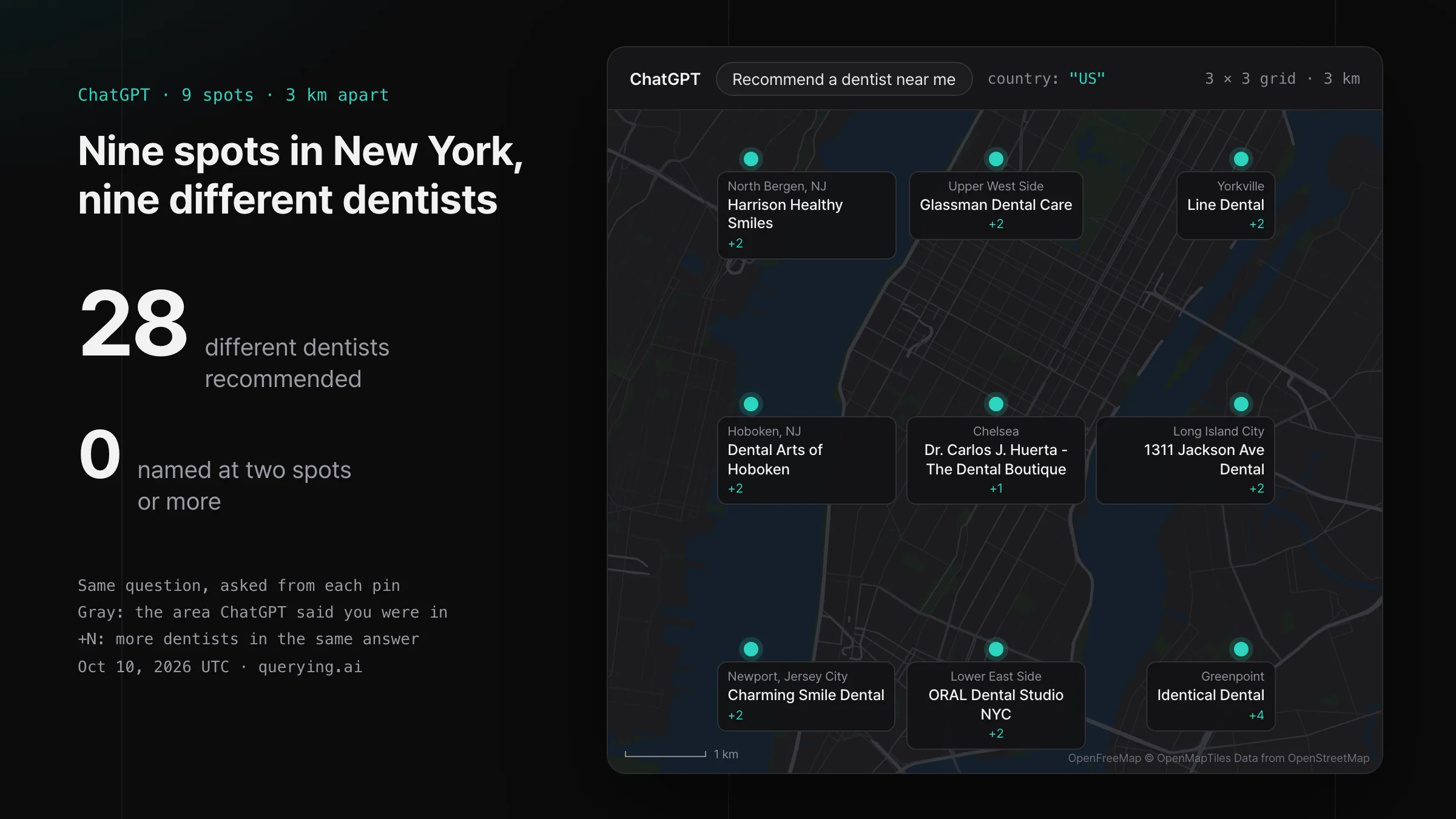
Task: Open the 1311 Jackson Ave Dental card
Action: 1185,460
